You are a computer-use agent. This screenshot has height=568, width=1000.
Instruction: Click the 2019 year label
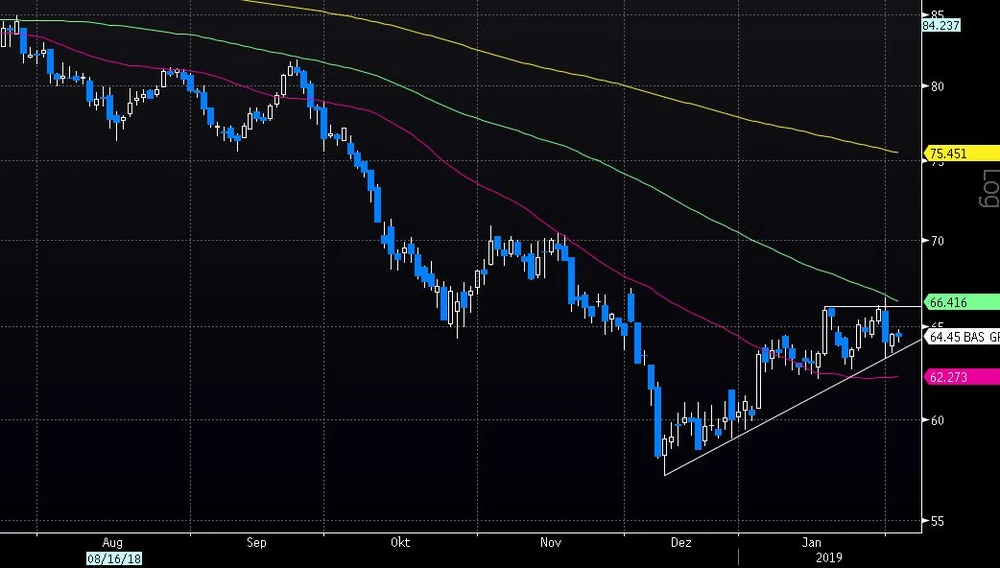pos(829,558)
